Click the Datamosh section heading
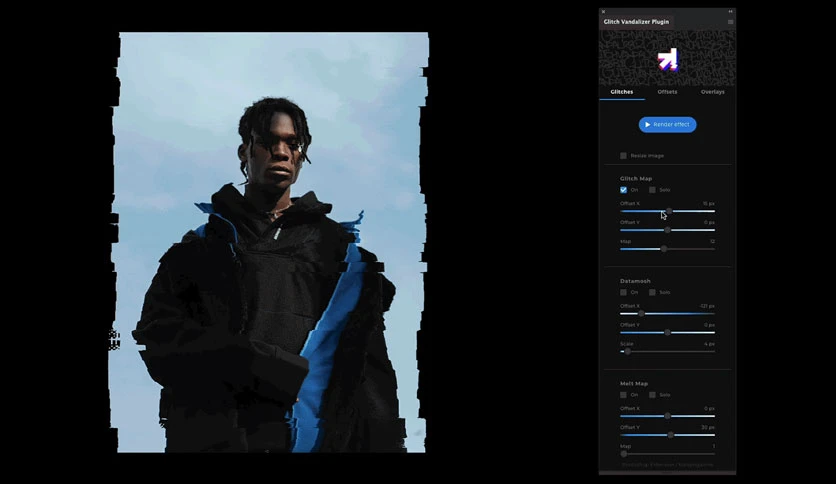This screenshot has height=484, width=836. (635, 281)
